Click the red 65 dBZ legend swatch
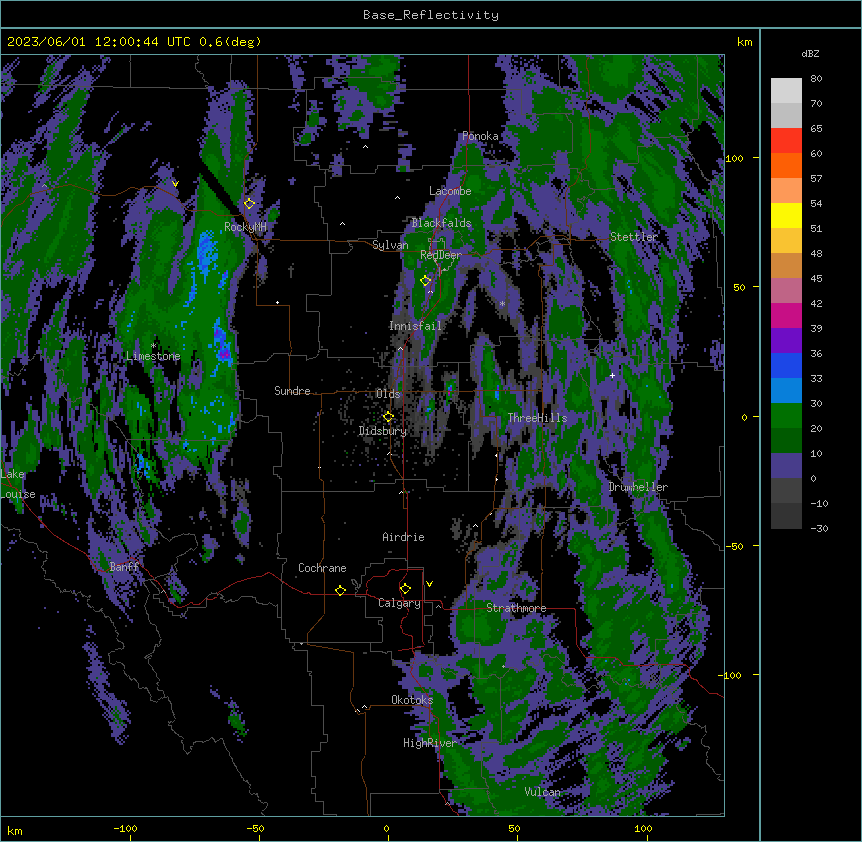This screenshot has height=842, width=862. pyautogui.click(x=786, y=140)
